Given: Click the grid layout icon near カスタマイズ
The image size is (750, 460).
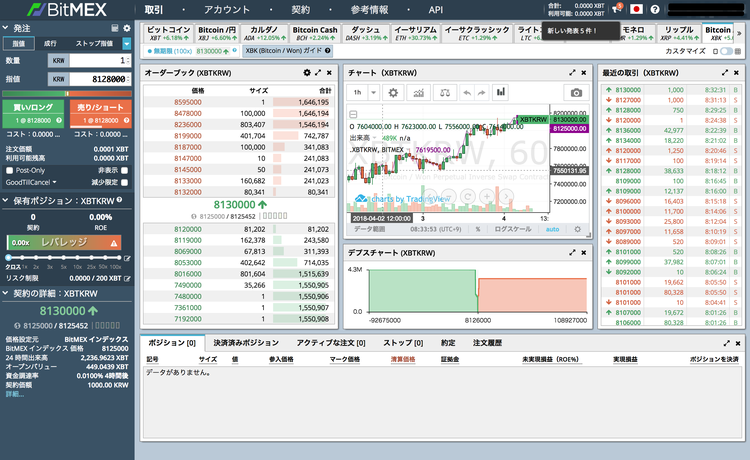Looking at the screenshot, I should (738, 51).
